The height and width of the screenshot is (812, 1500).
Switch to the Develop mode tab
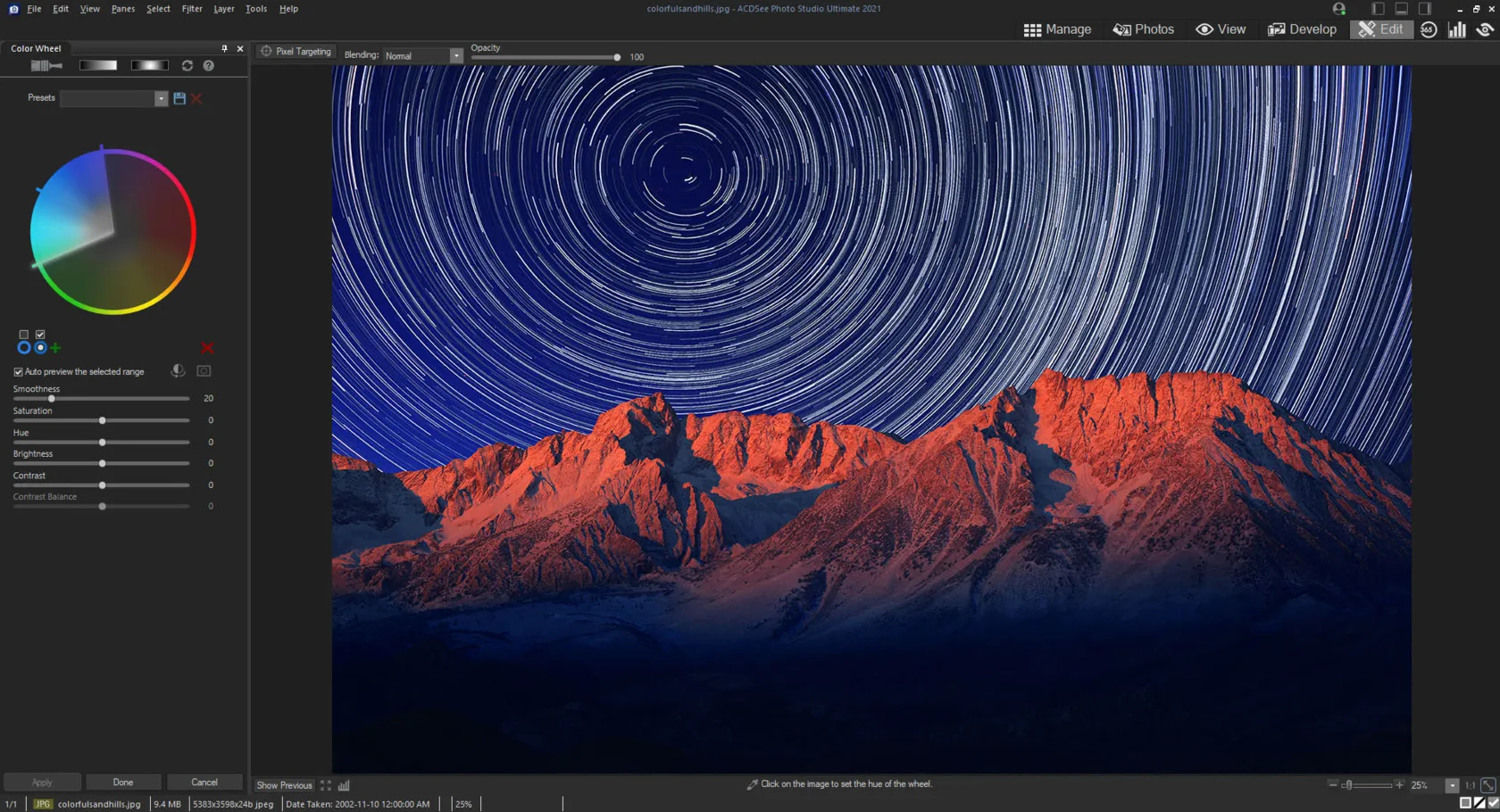point(1302,29)
